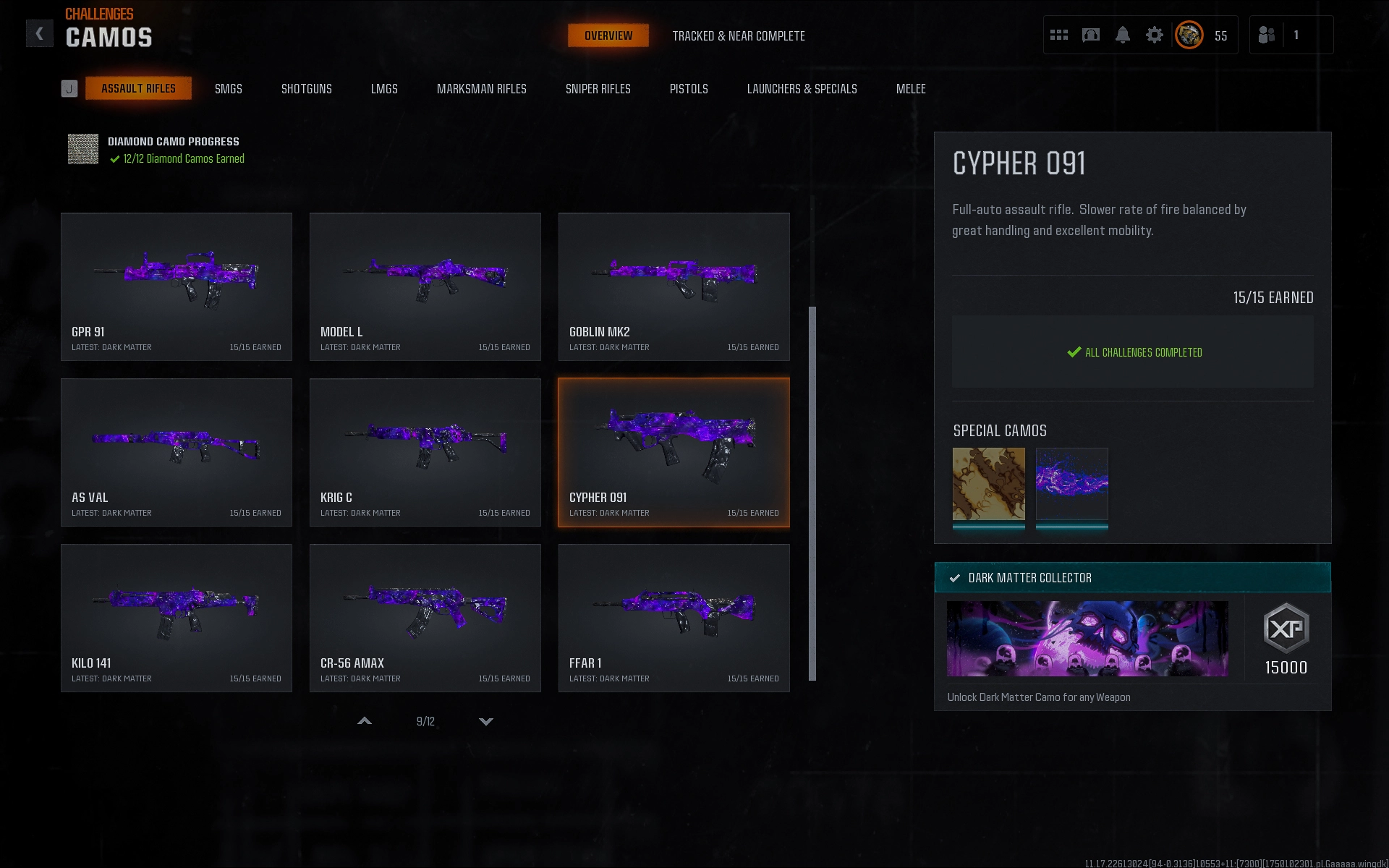Image resolution: width=1389 pixels, height=868 pixels.
Task: Select the gold tiger special camo swatch
Action: click(x=989, y=484)
